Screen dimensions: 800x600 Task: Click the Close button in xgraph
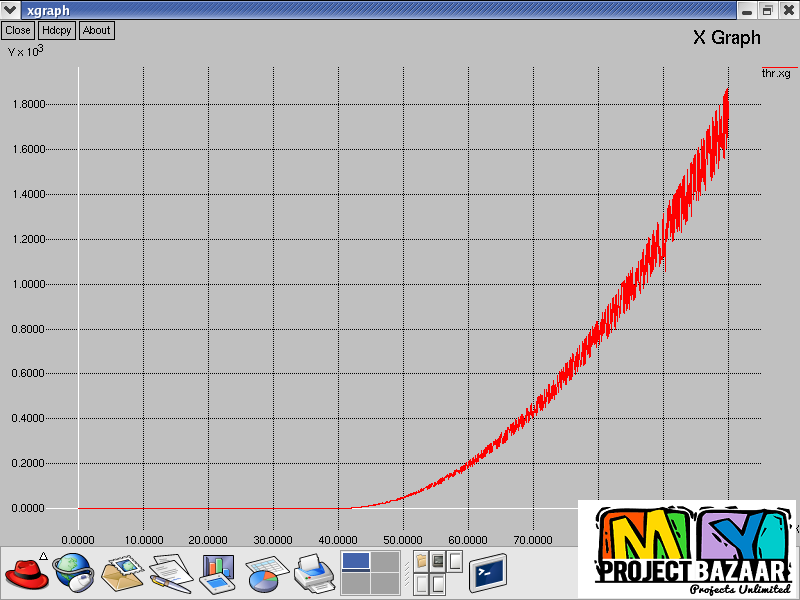click(18, 30)
